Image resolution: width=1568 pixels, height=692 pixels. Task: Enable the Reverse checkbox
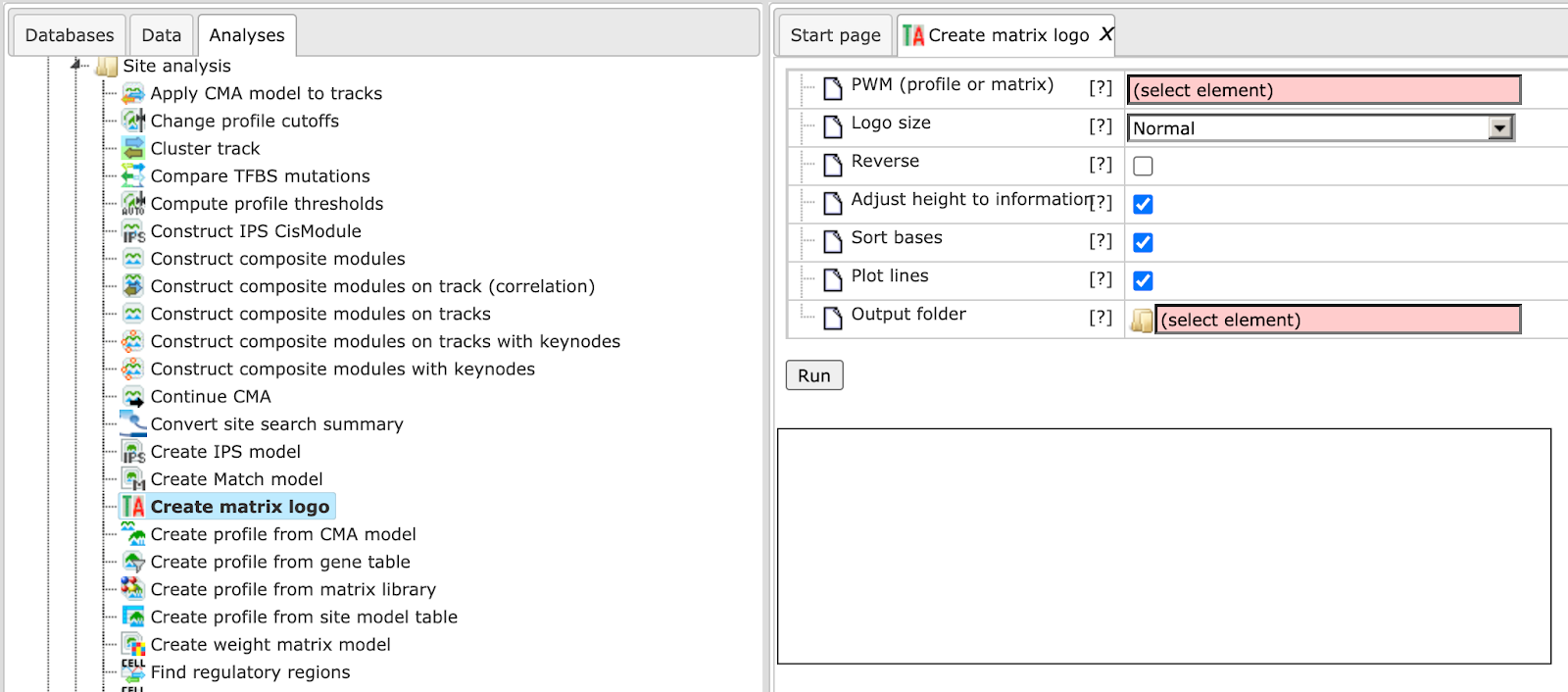1143,166
